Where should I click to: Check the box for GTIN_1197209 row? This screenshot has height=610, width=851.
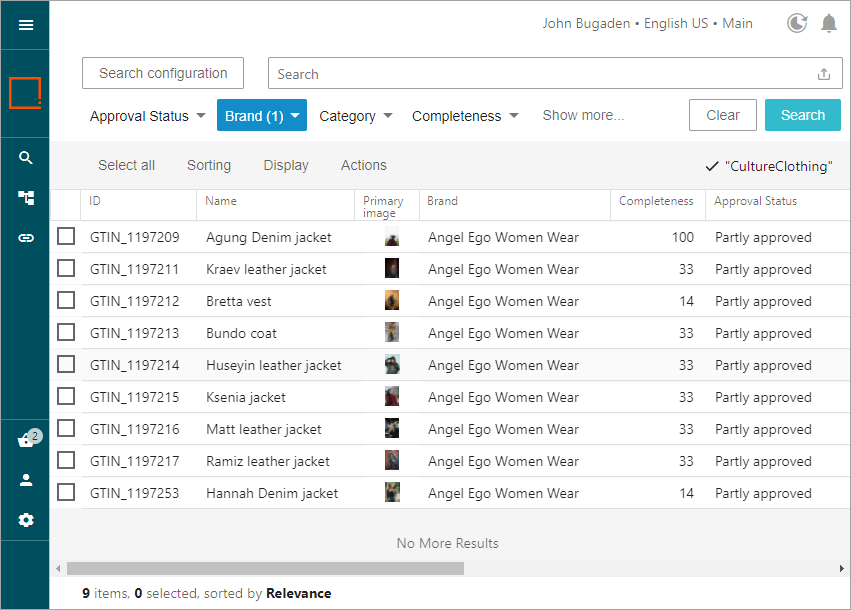point(66,237)
